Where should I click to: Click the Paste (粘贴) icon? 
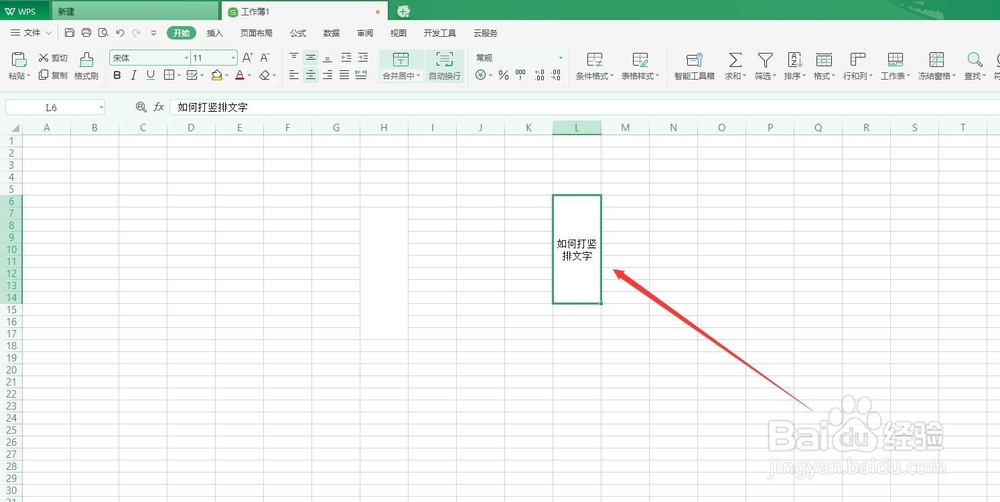pos(19,59)
